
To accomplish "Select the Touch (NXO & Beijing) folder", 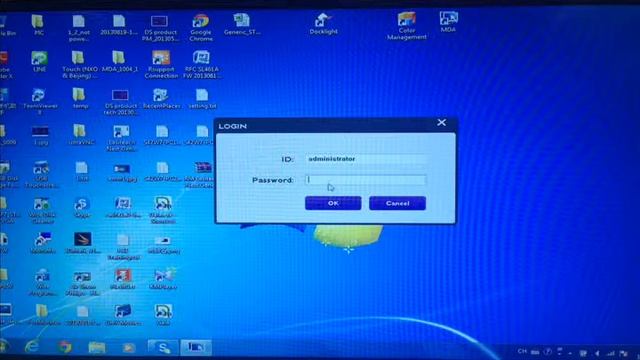I will (x=80, y=64).
